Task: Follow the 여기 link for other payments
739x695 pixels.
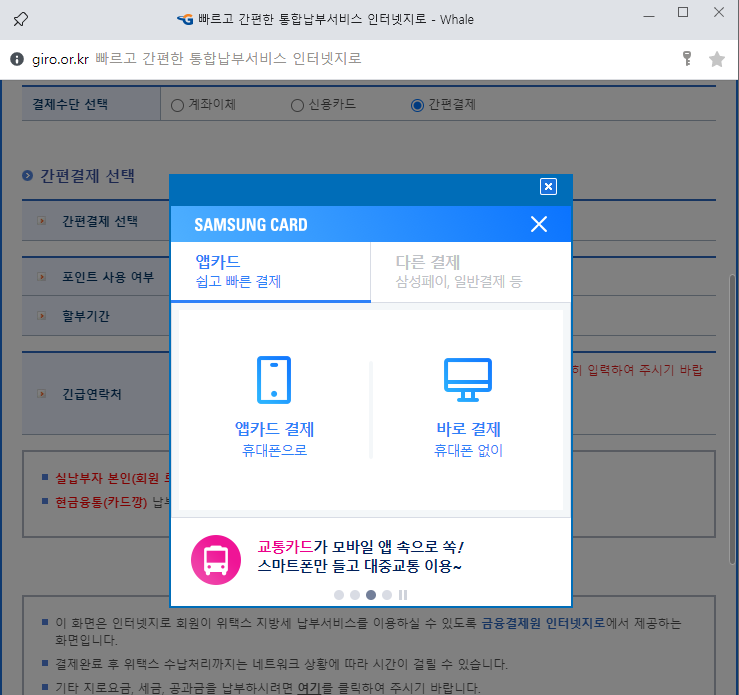Action: click(309, 687)
